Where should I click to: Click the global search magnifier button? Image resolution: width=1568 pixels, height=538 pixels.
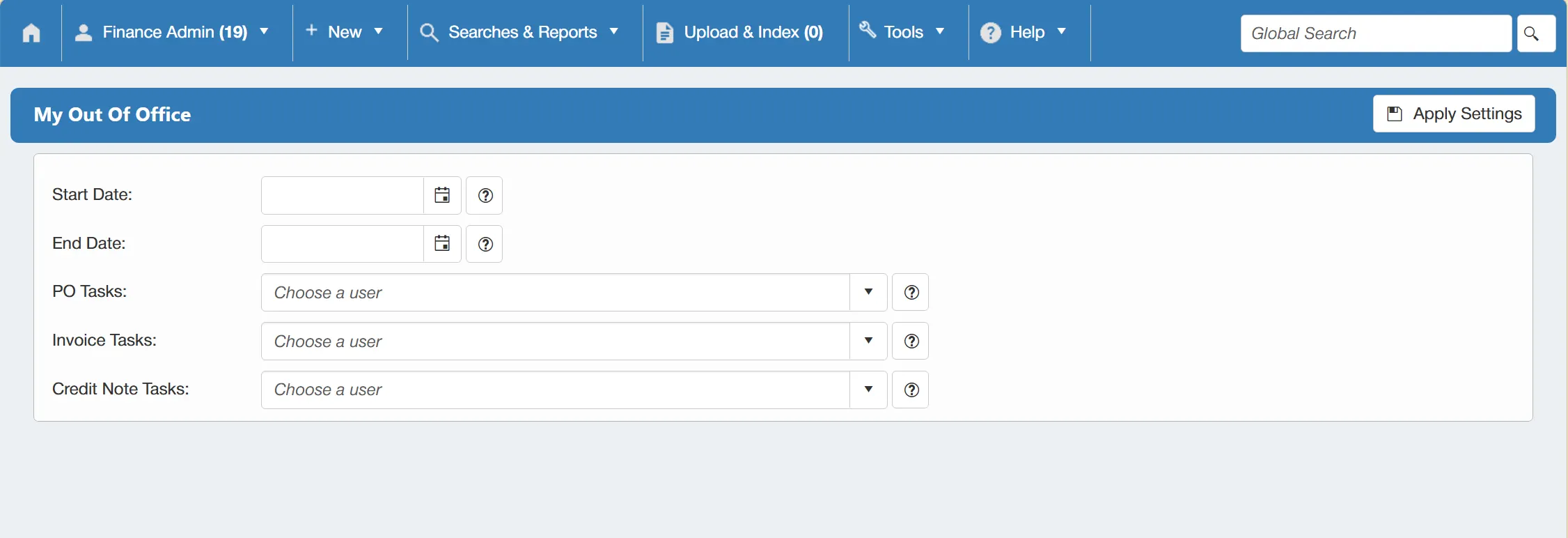[x=1536, y=33]
